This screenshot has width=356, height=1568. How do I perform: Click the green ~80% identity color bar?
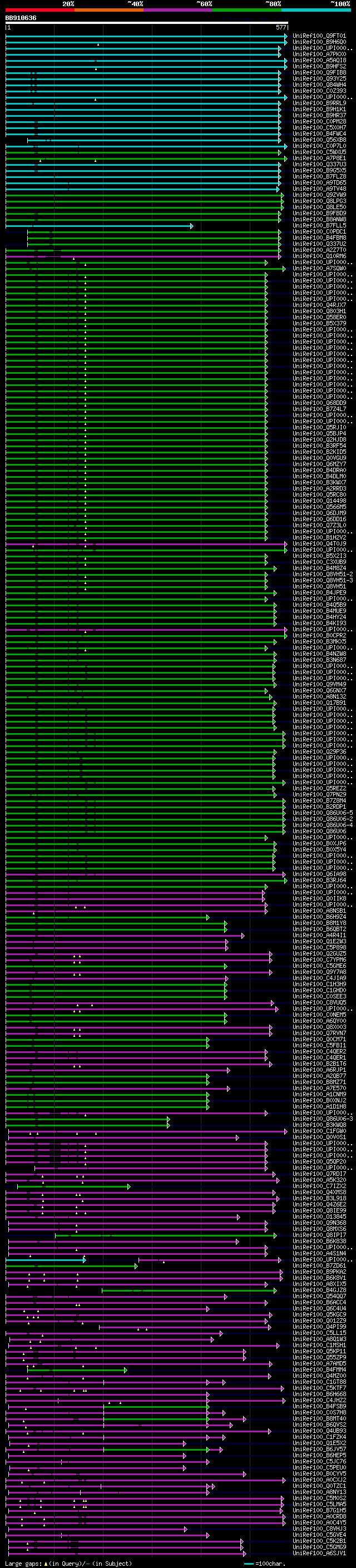point(247,10)
